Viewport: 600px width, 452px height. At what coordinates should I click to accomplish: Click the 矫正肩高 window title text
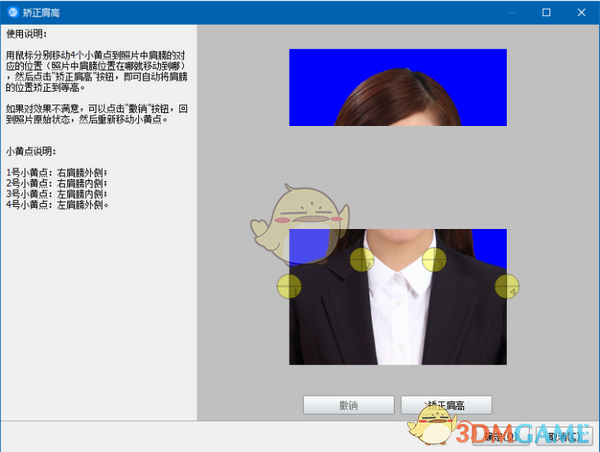click(40, 12)
